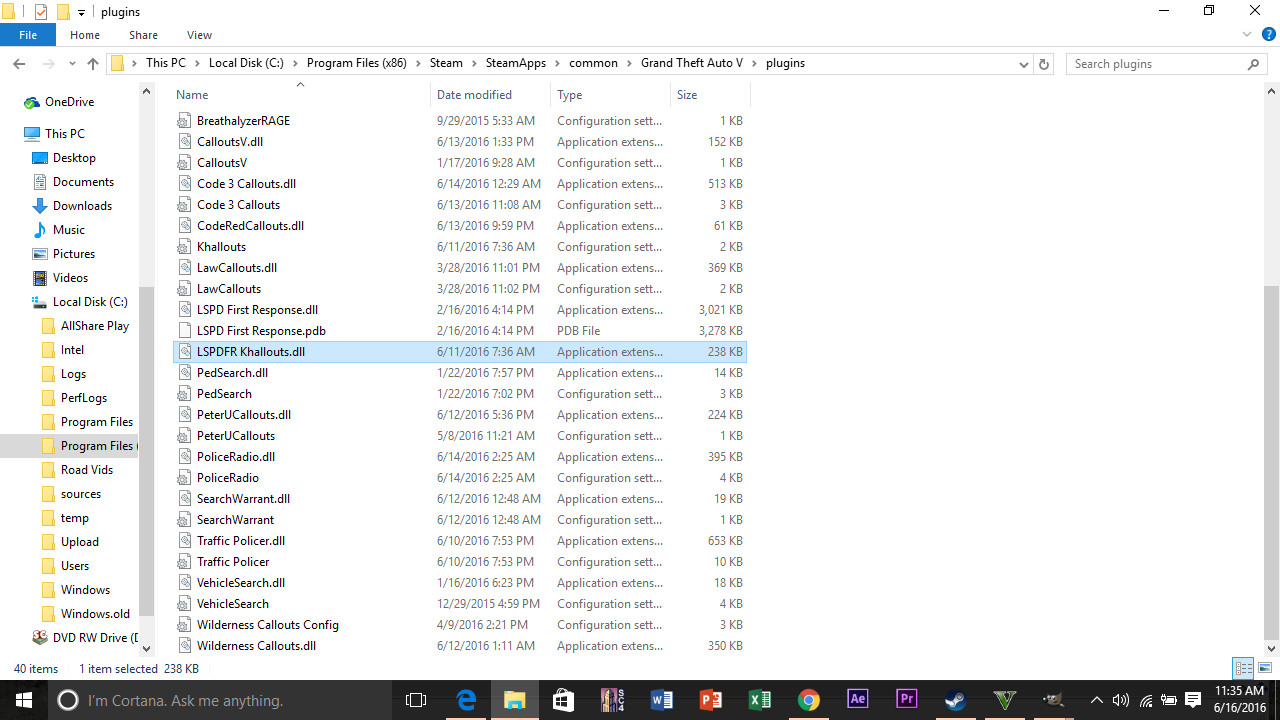Go back with the Back arrow
The image size is (1280, 720).
(19, 64)
